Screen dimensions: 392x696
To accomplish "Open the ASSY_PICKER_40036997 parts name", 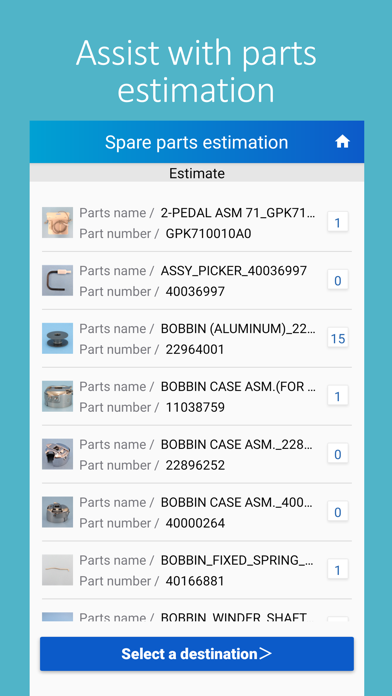I will (234, 271).
